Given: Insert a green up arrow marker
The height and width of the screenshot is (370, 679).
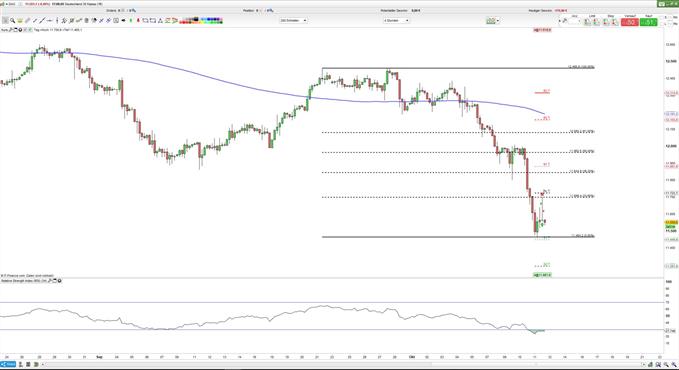Looking at the screenshot, I should click(131, 20).
